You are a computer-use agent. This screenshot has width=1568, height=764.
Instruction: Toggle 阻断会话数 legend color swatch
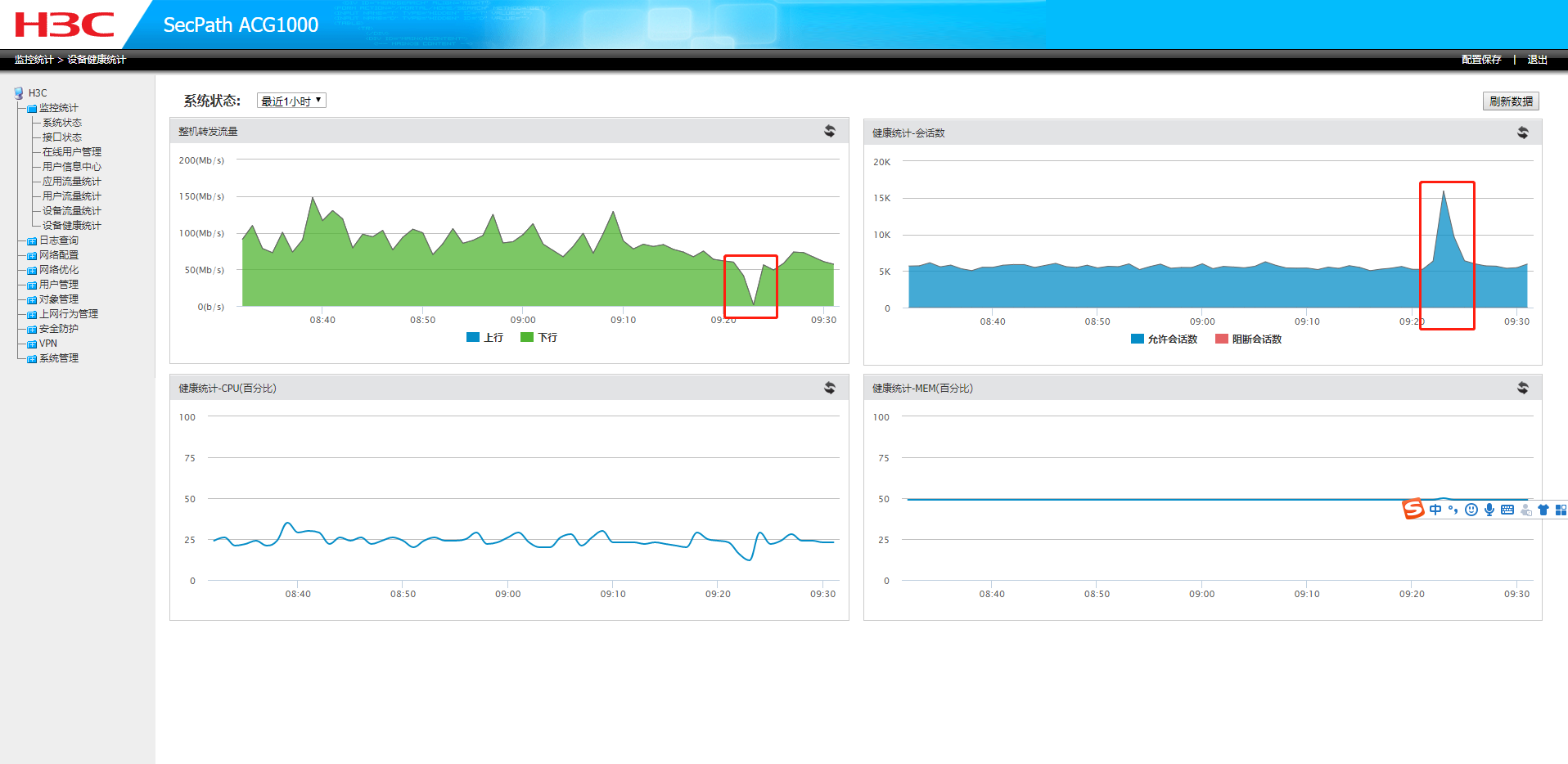[x=1221, y=339]
